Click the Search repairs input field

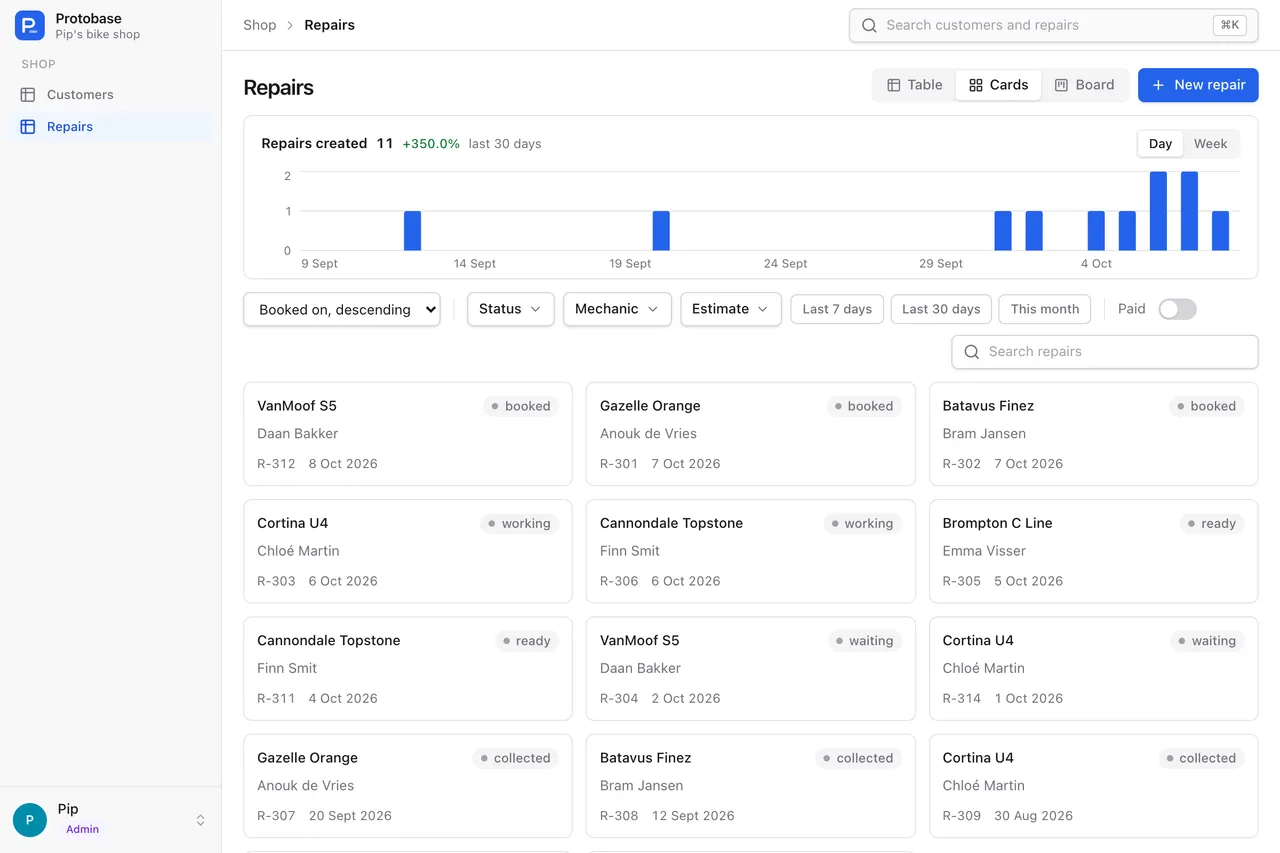(x=1104, y=352)
